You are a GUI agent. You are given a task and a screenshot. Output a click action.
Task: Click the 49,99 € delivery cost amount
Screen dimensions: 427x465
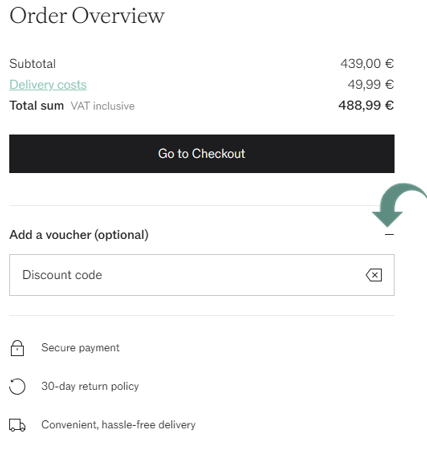[371, 85]
